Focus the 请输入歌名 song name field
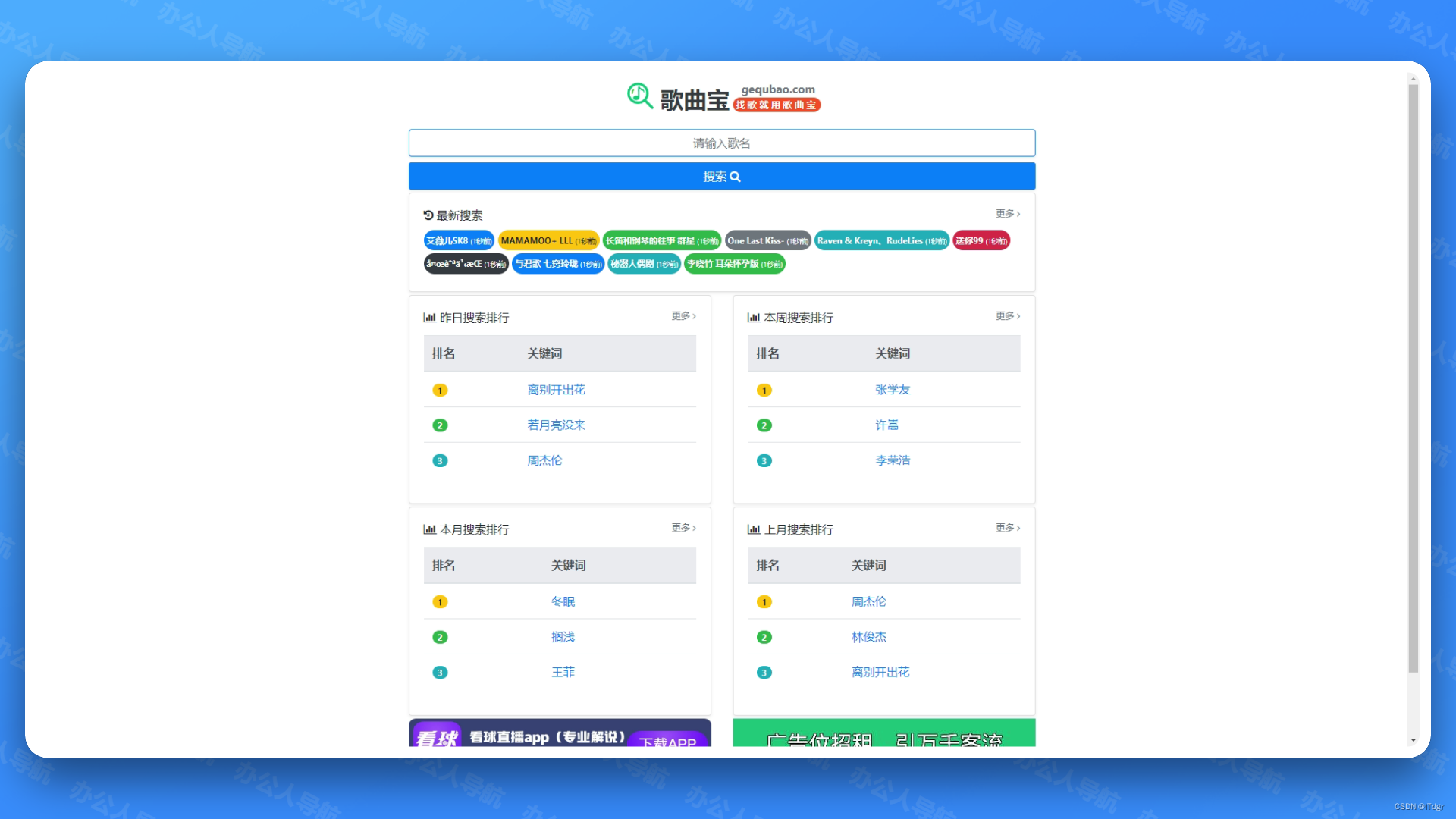This screenshot has height=819, width=1456. (x=721, y=143)
